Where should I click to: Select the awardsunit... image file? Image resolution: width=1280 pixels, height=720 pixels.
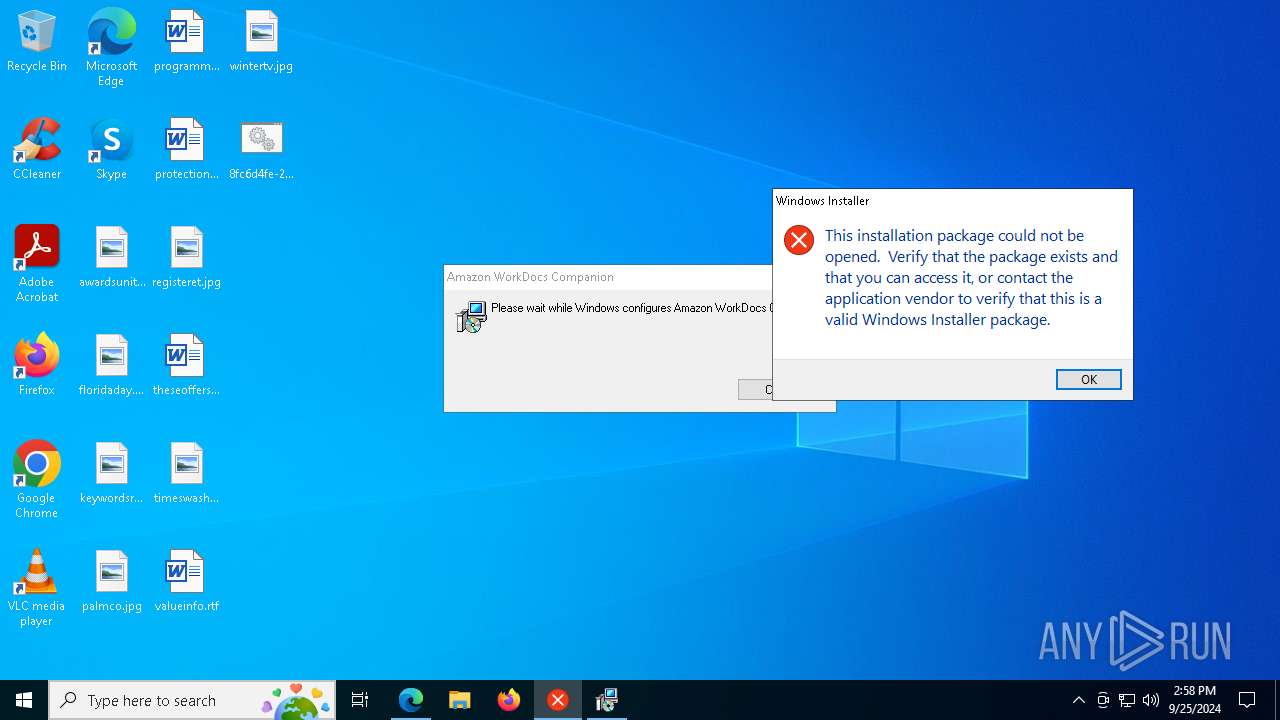[x=111, y=258]
